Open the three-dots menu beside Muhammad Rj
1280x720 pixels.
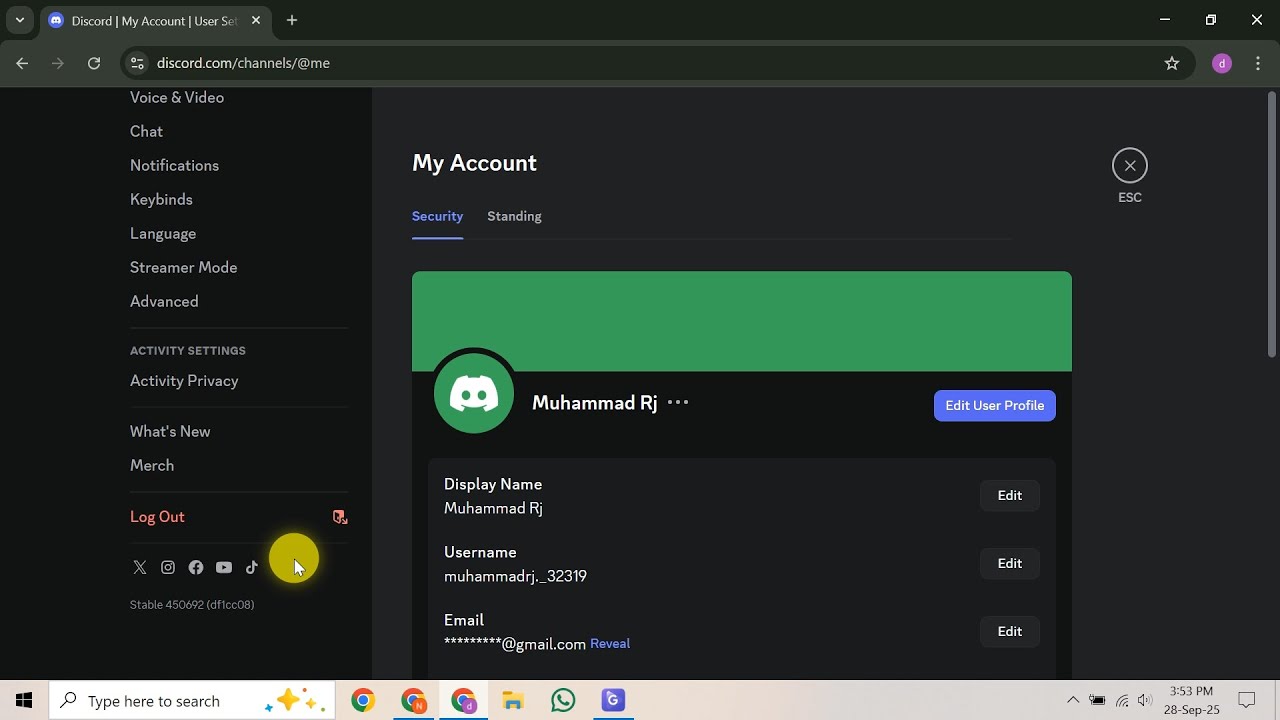(678, 402)
